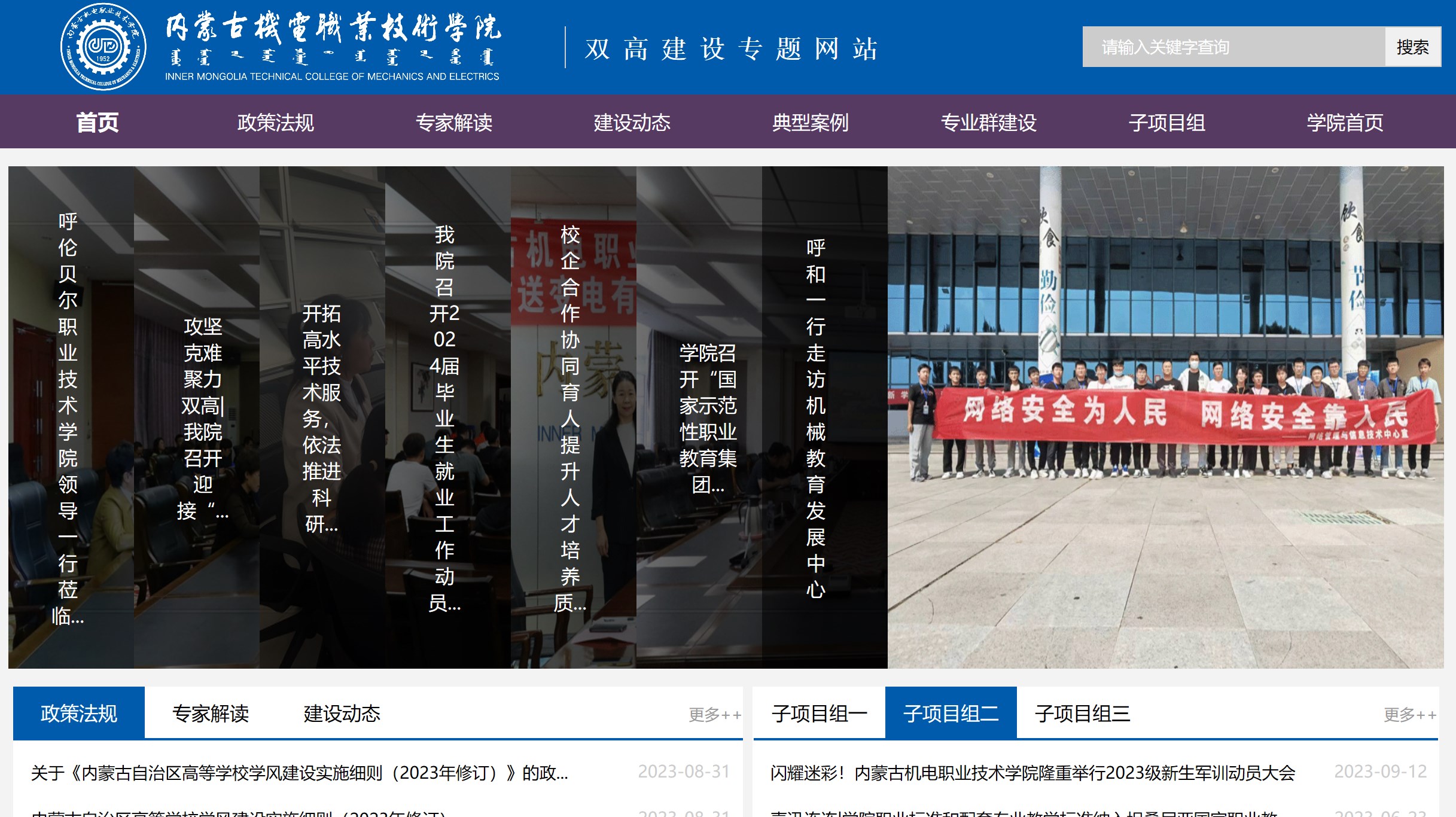Open the 攻坚克难聚力双高 slide panel
Viewport: 1456px width, 817px height.
point(202,417)
